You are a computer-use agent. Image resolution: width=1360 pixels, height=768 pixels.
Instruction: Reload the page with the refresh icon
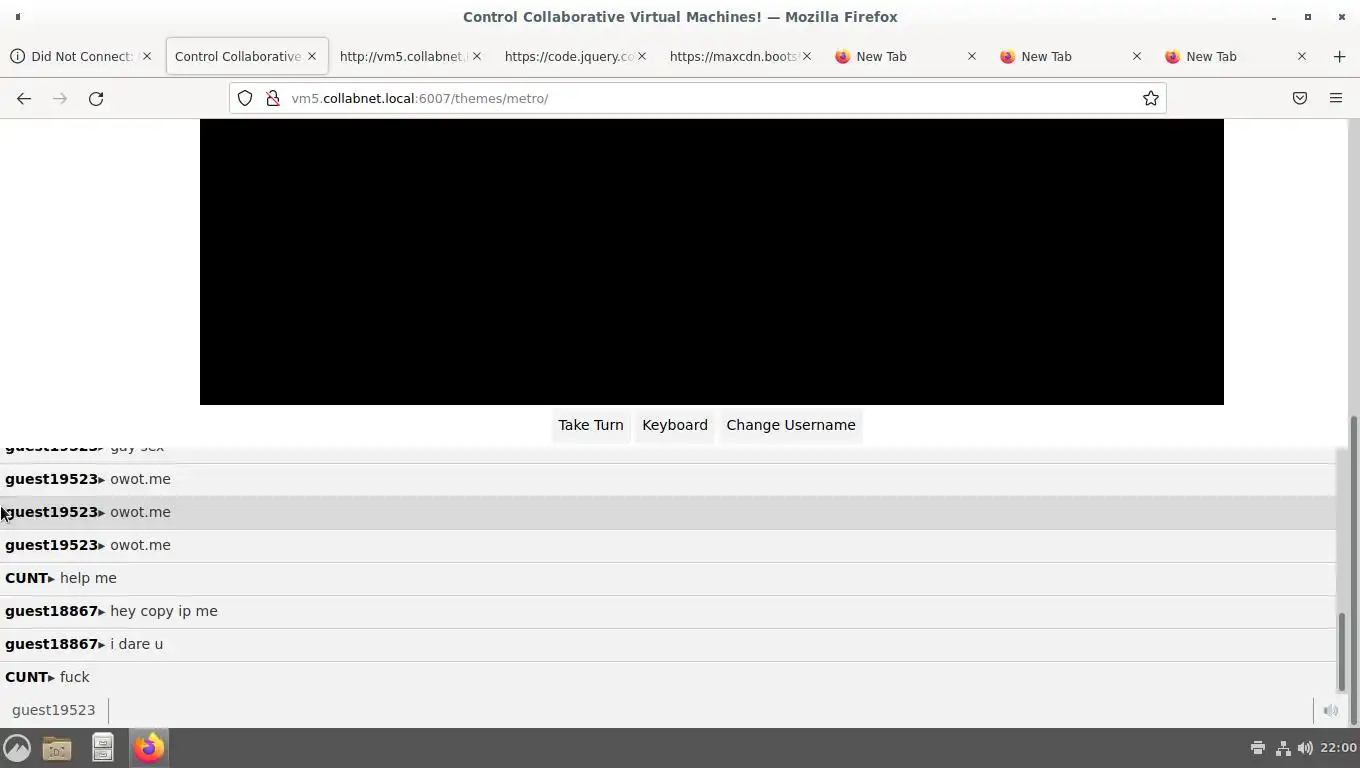[96, 98]
